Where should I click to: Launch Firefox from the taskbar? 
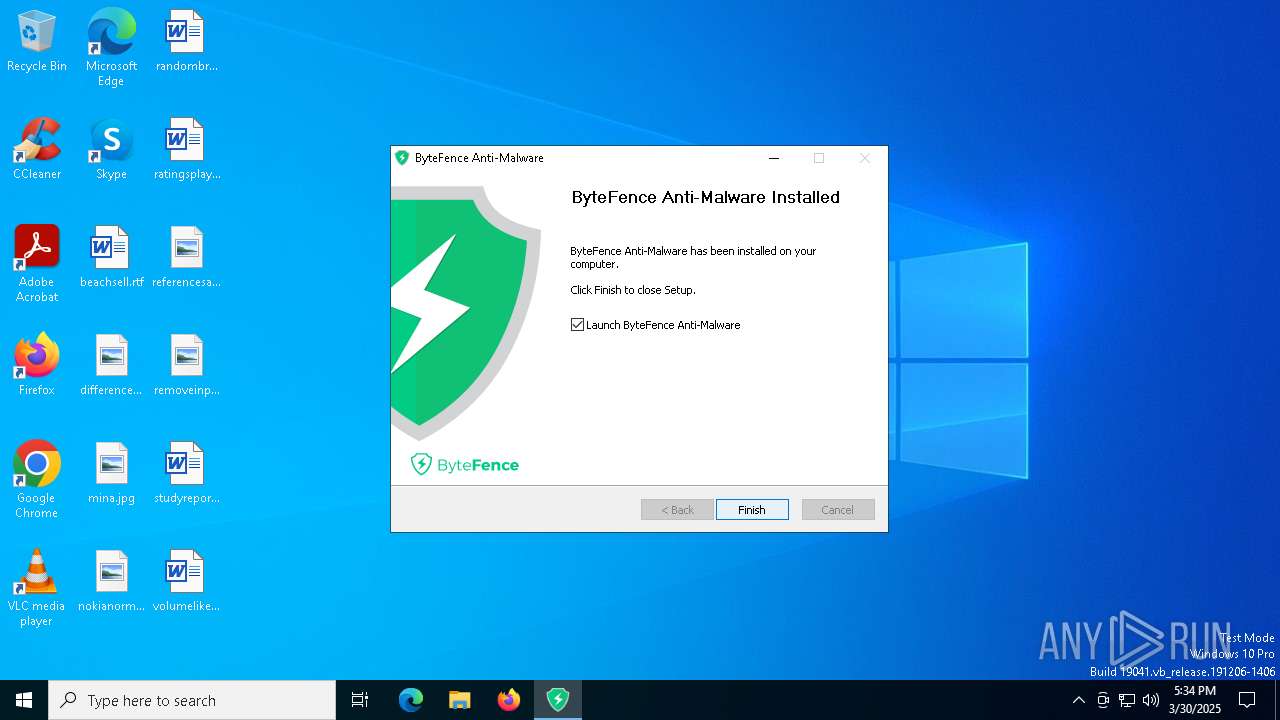click(x=509, y=700)
